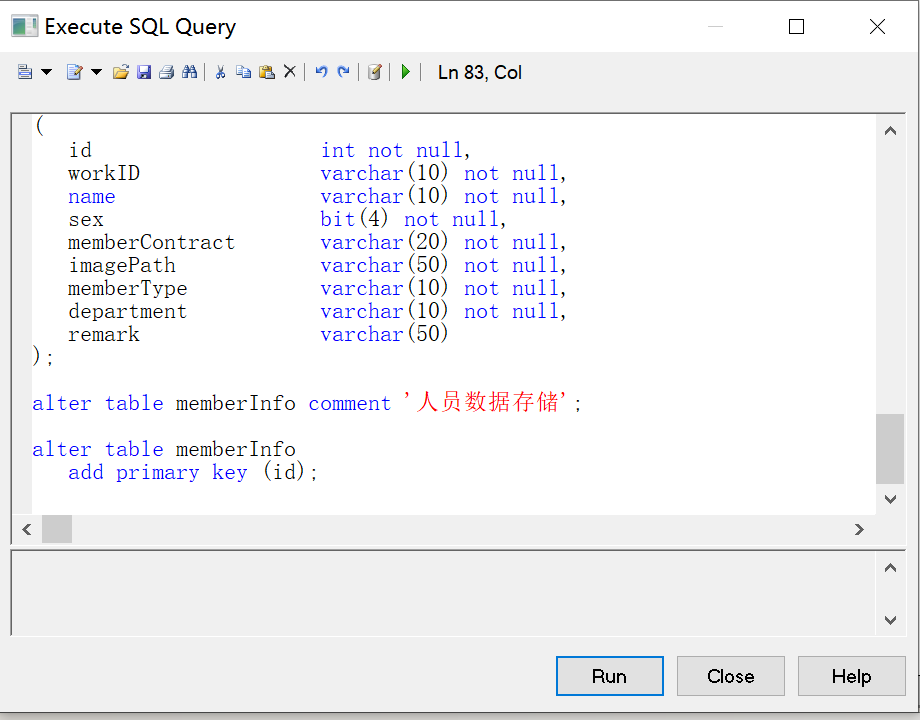Maximize the Execute SQL Query window
The width and height of the screenshot is (920, 720).
[796, 26]
